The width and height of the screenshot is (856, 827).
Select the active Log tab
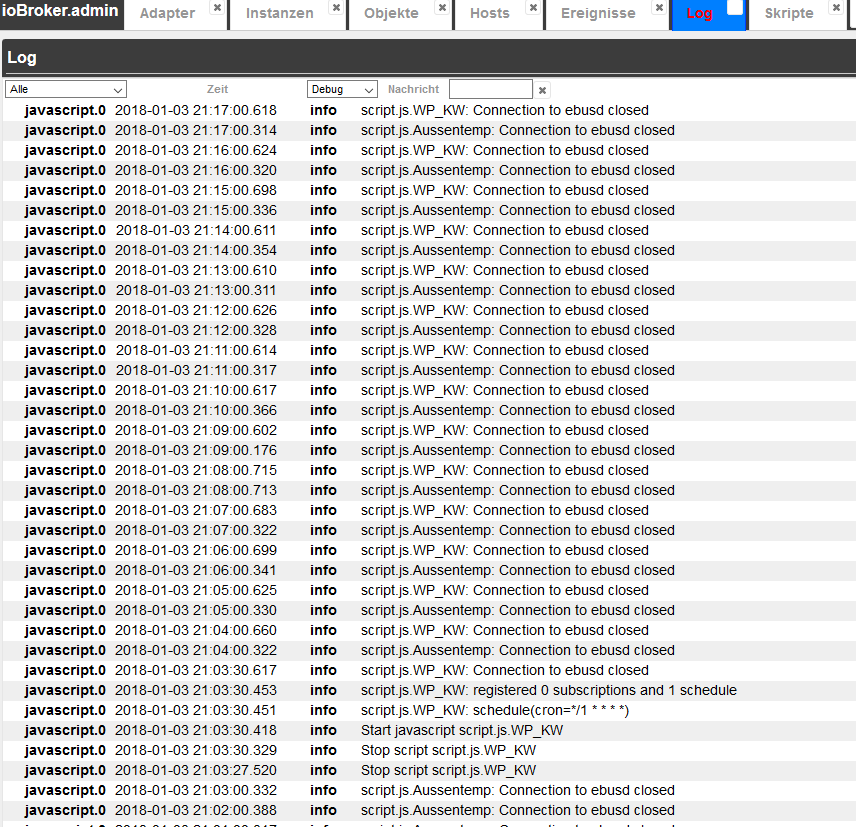(699, 14)
